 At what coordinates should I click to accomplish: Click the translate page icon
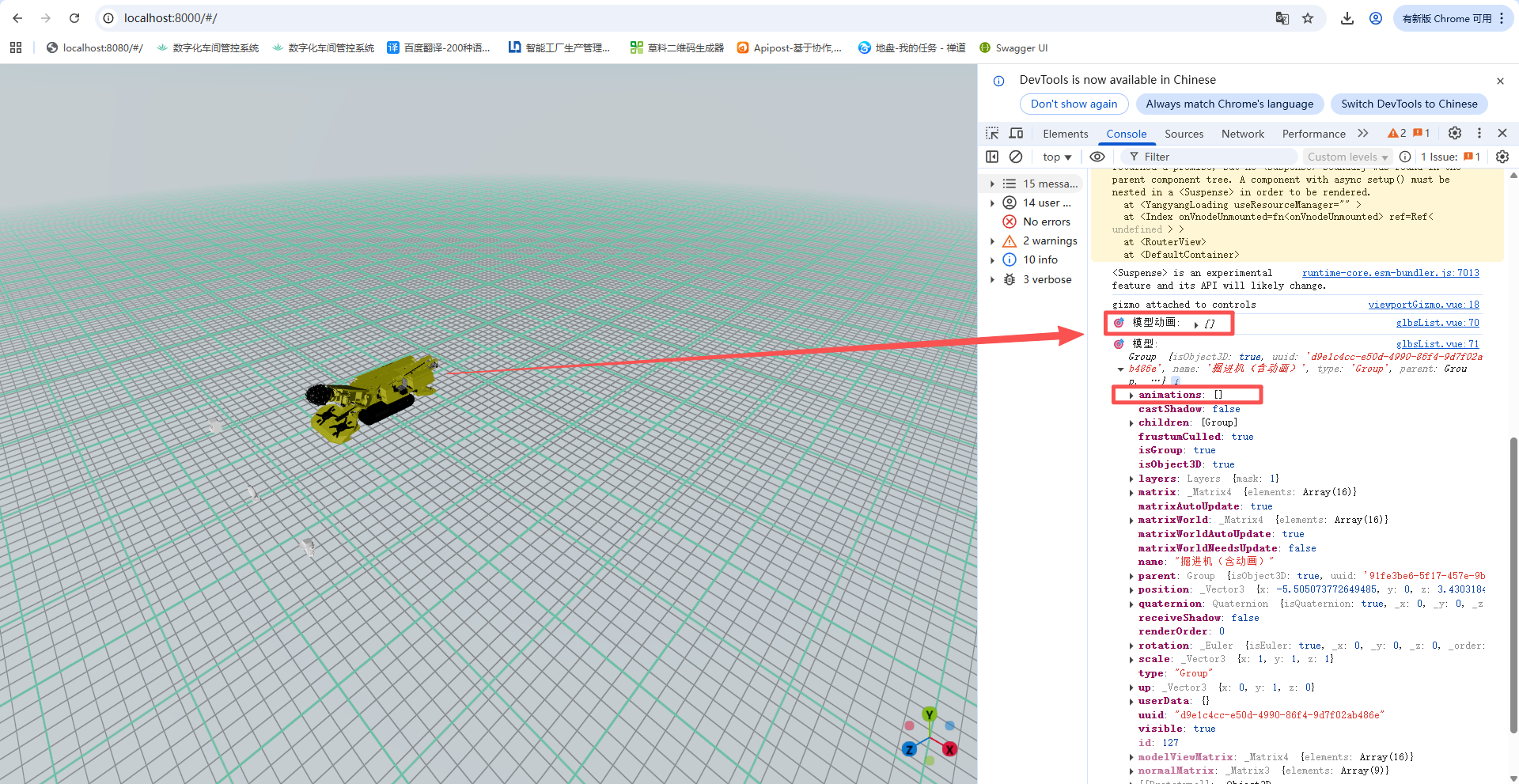[x=1282, y=18]
